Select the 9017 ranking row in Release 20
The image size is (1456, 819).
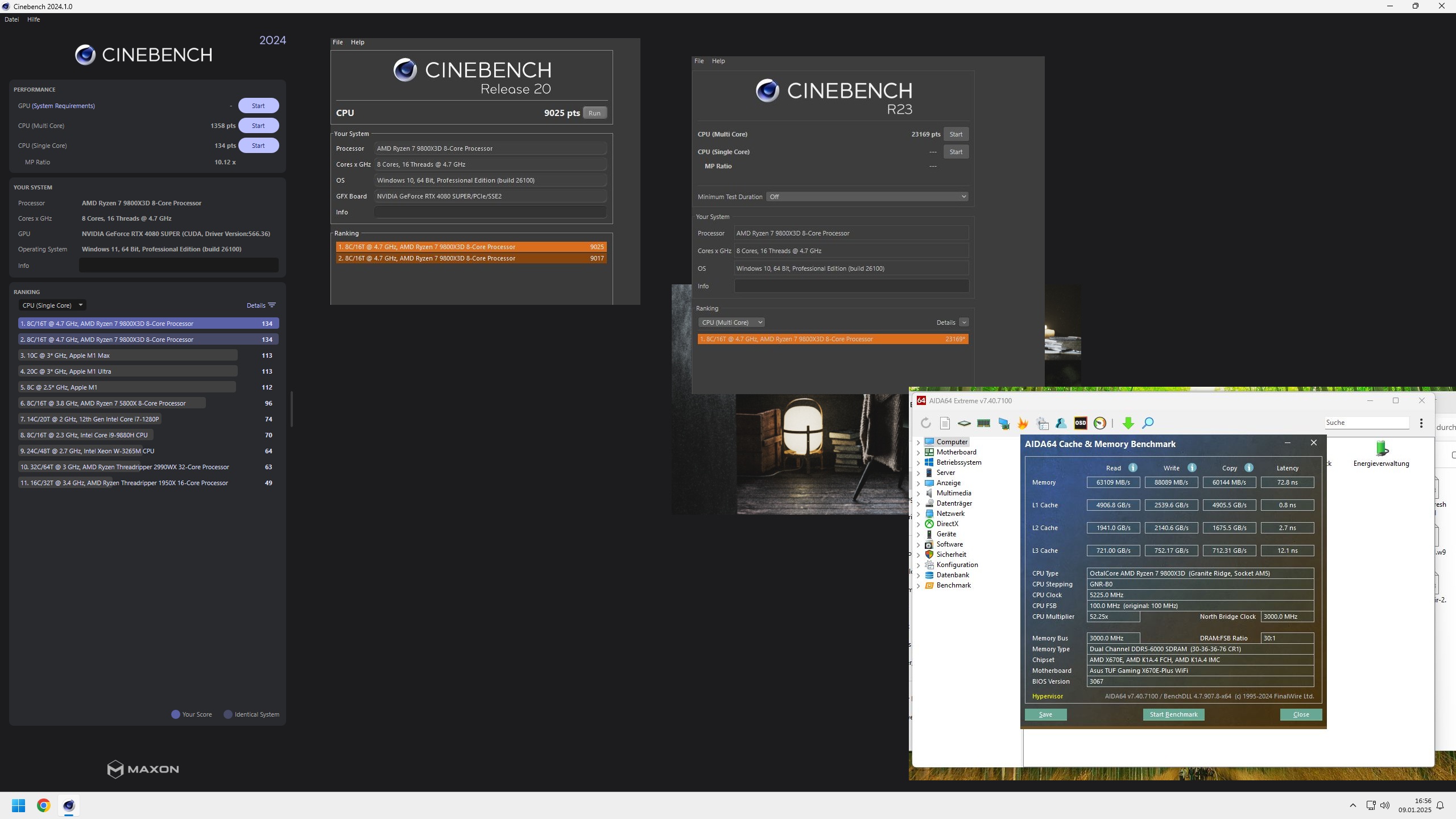471,258
